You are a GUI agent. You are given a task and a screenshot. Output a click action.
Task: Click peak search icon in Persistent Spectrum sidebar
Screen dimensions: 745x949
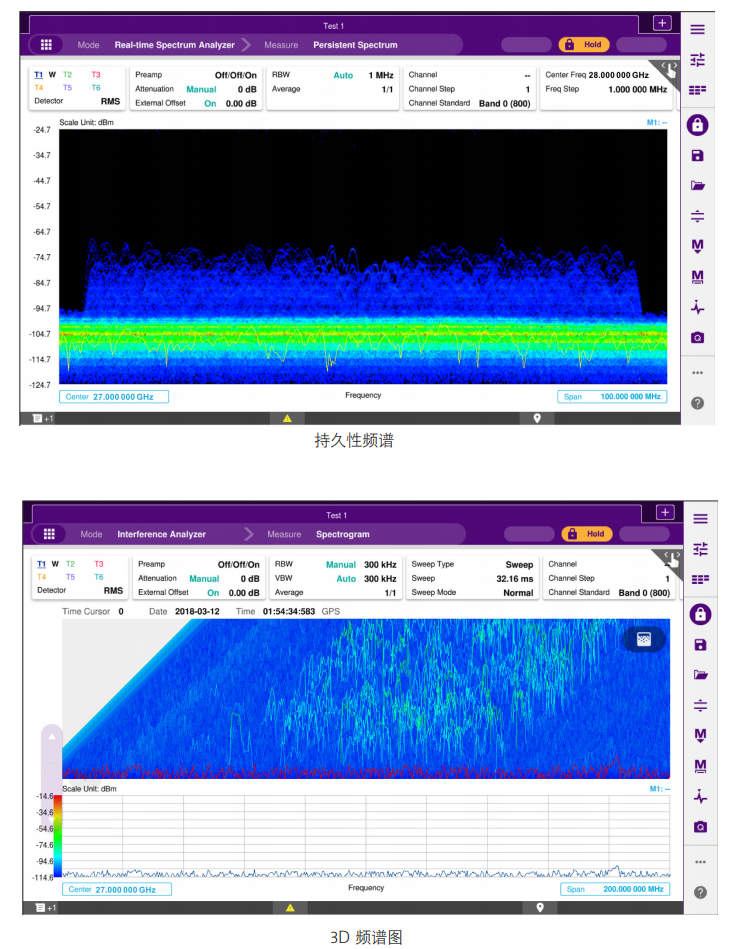[x=697, y=307]
